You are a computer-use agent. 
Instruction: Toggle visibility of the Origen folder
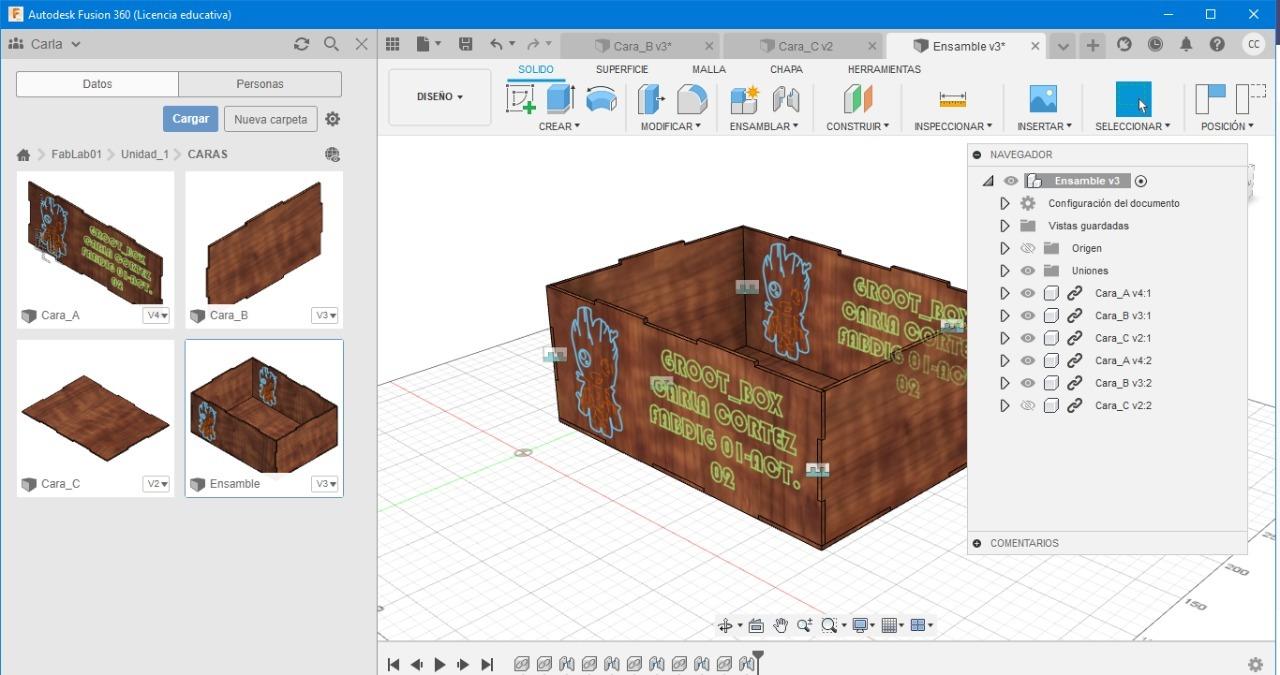click(1027, 248)
